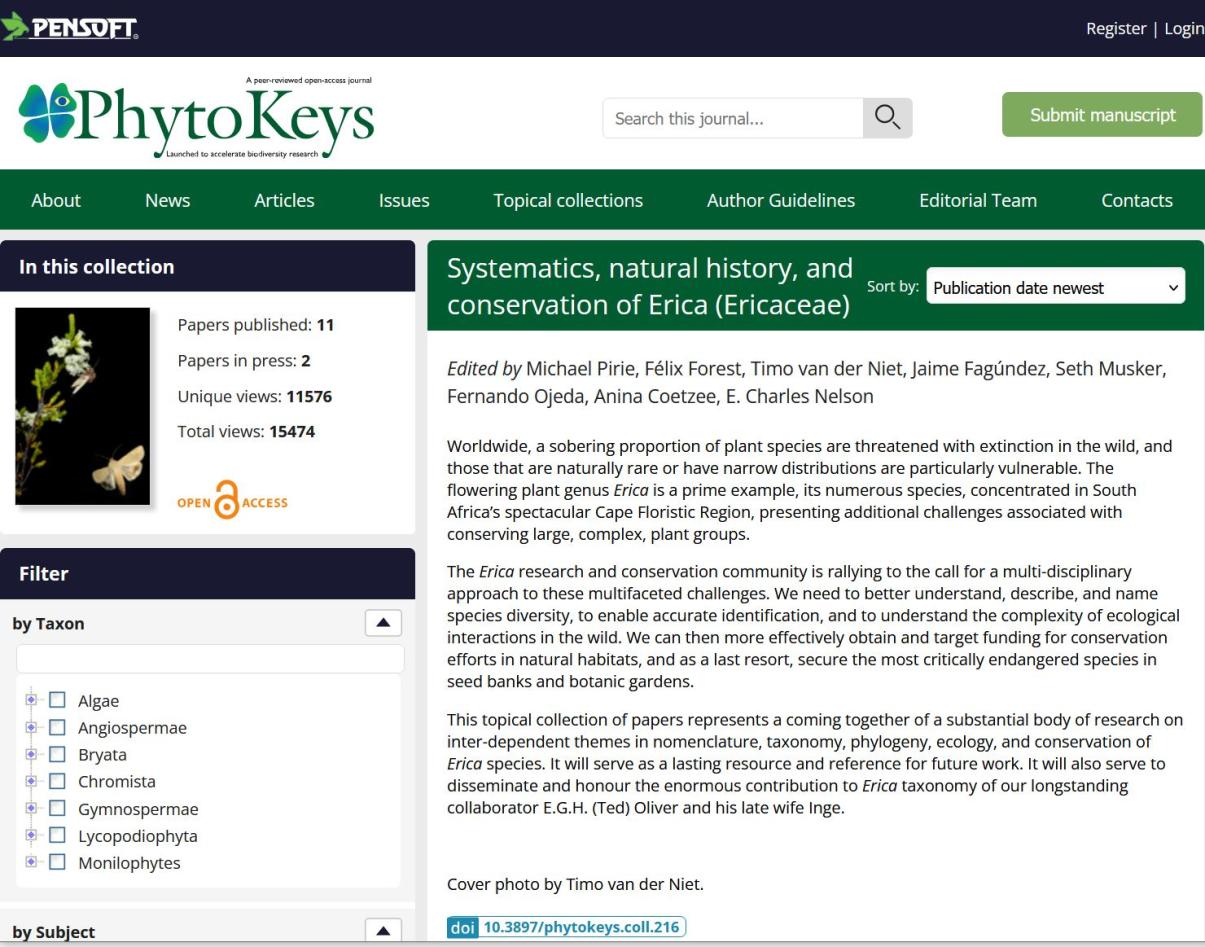Click the PhytoKeys journal logo
This screenshot has height=947, width=1205.
pyautogui.click(x=197, y=117)
